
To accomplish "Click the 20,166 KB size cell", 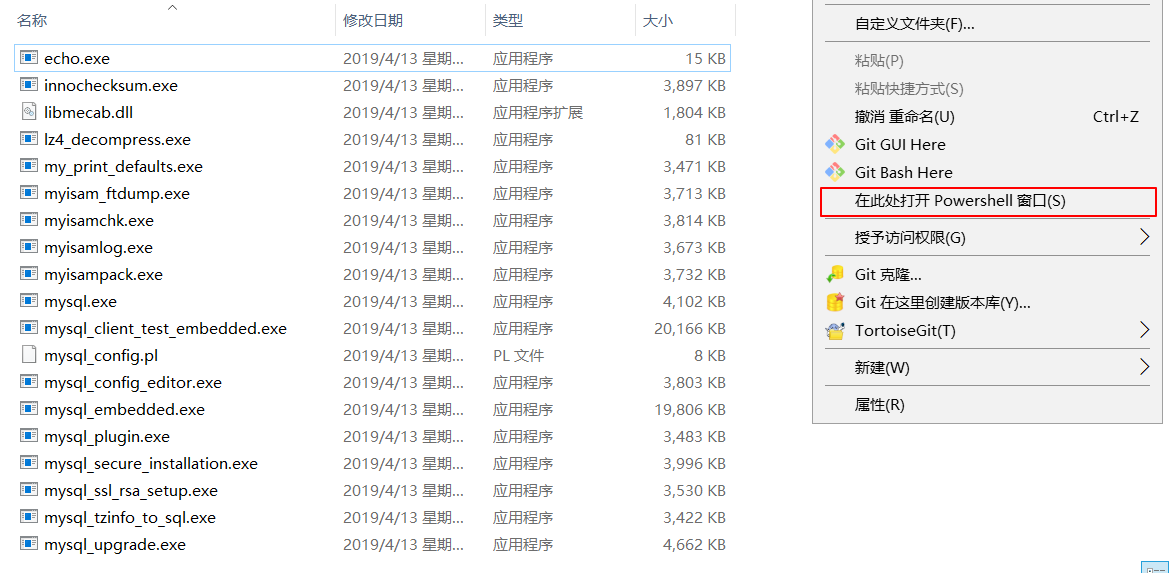I will 689,328.
